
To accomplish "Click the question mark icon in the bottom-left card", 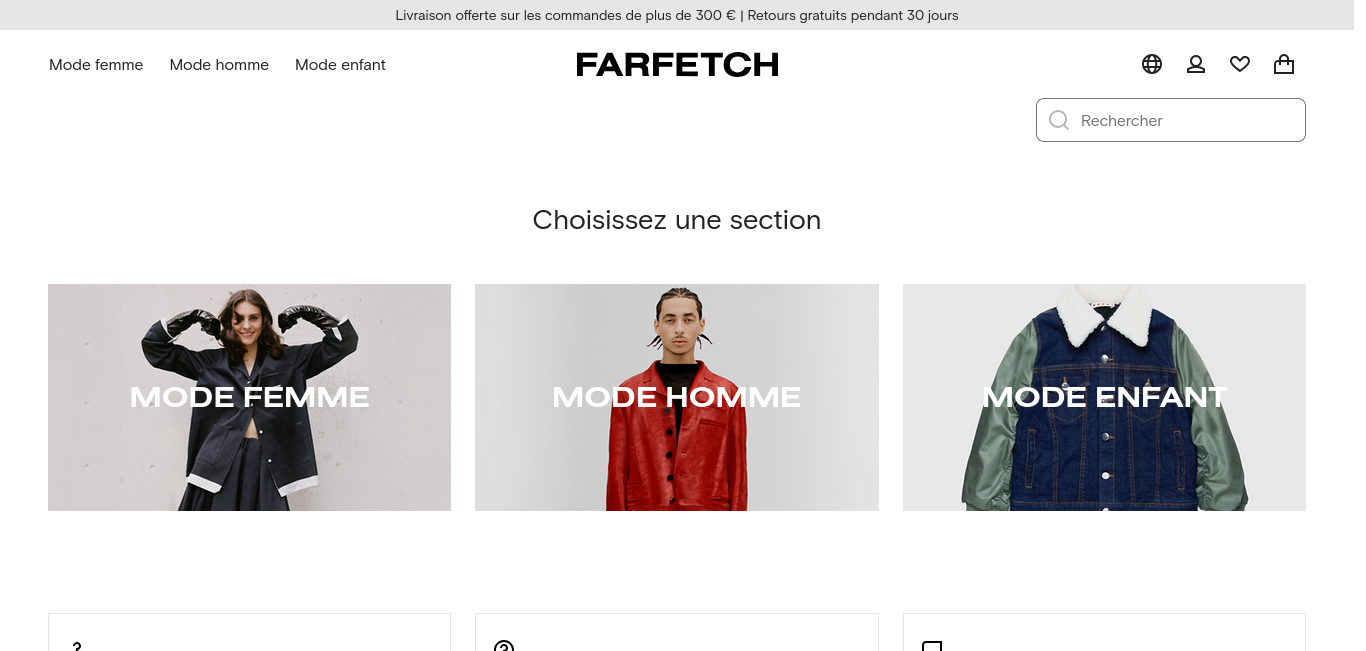I will coord(77,647).
